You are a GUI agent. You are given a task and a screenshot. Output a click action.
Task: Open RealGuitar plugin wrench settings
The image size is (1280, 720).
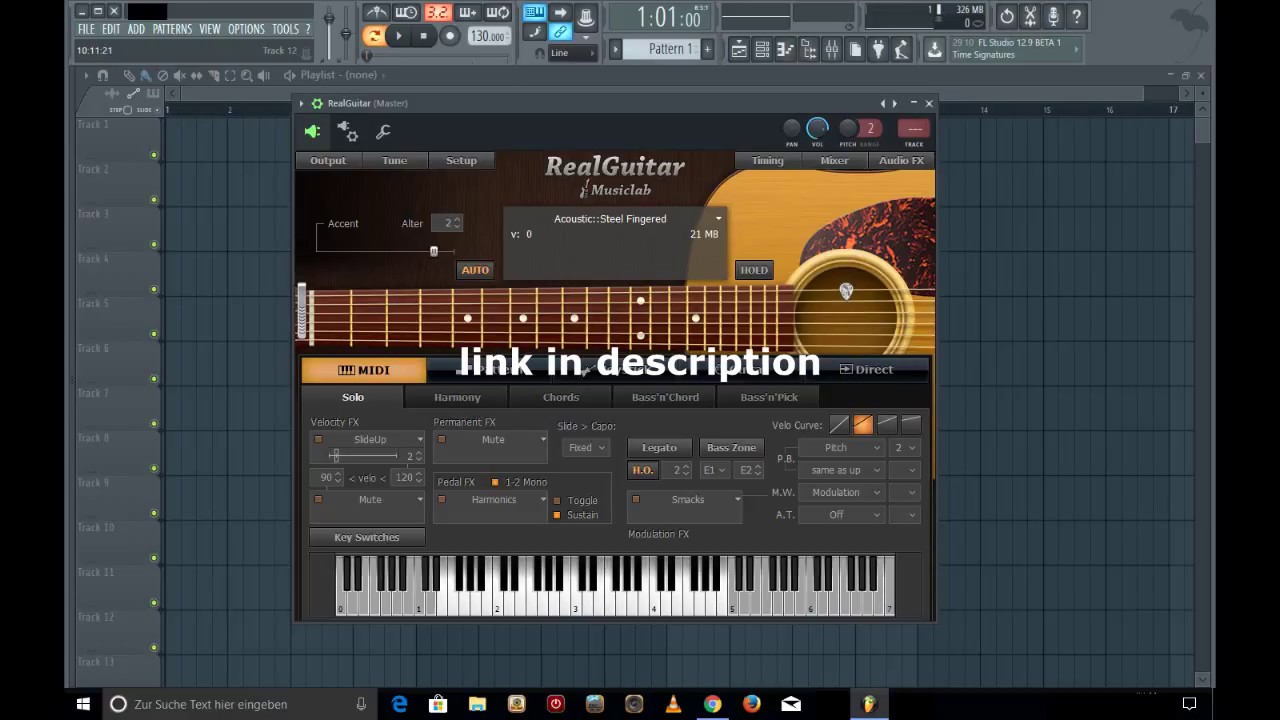point(383,131)
